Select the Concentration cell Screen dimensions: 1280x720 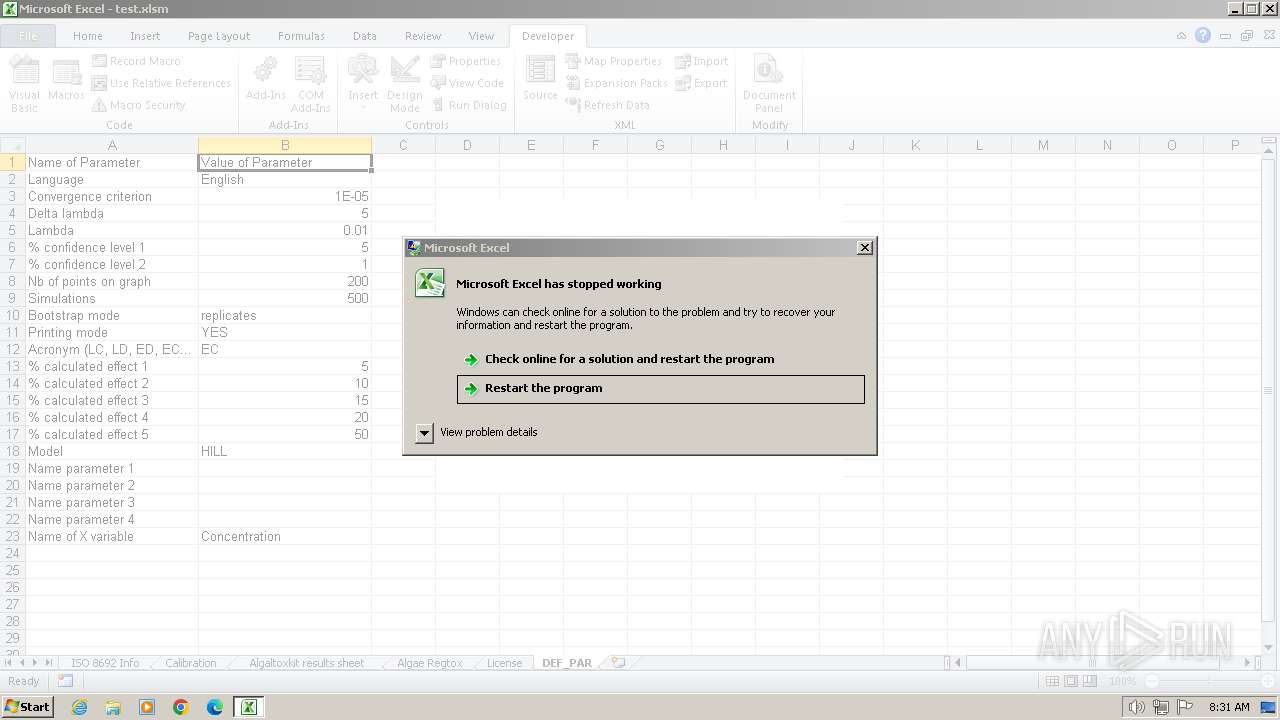[285, 536]
